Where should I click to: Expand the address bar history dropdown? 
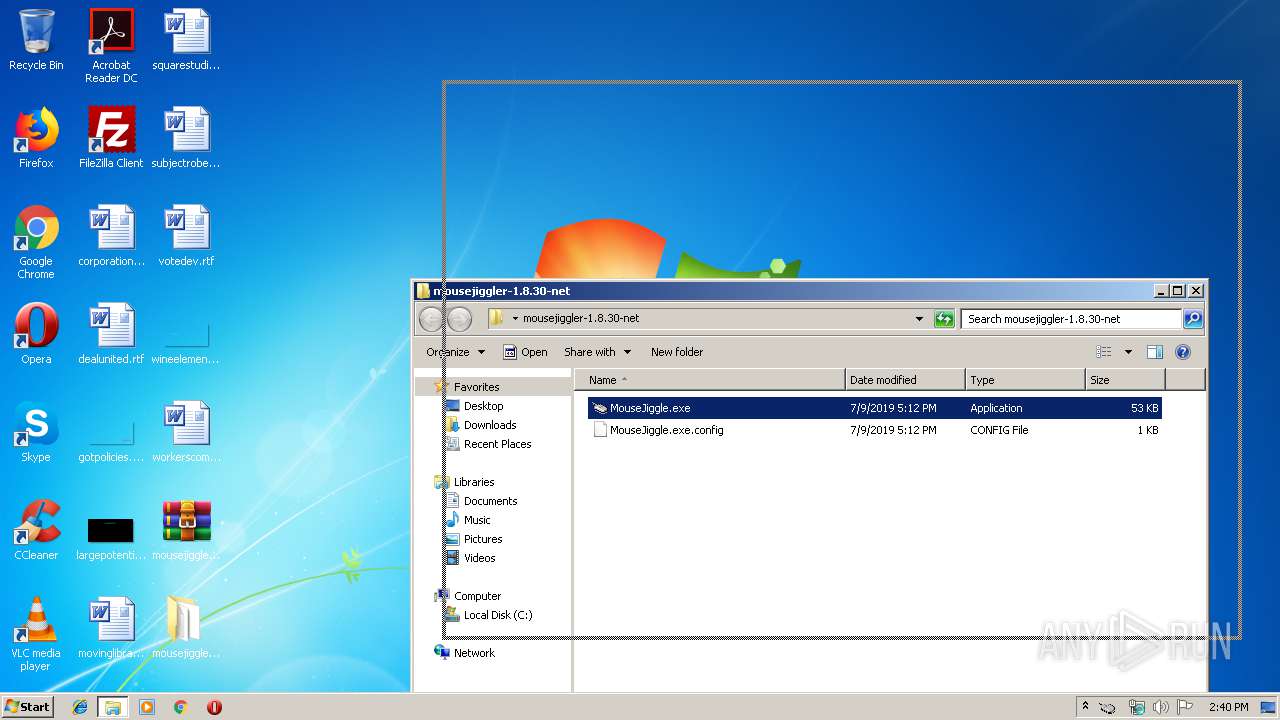(x=919, y=319)
